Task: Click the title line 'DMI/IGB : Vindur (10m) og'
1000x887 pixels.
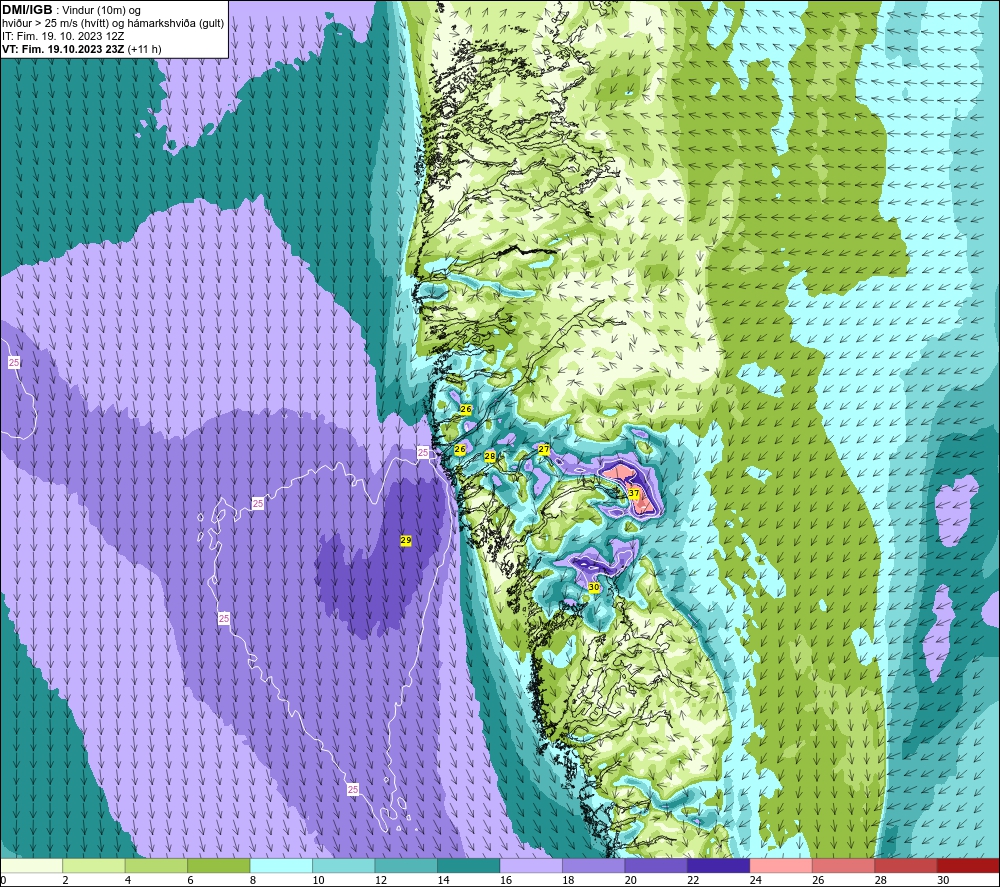Action: point(71,10)
